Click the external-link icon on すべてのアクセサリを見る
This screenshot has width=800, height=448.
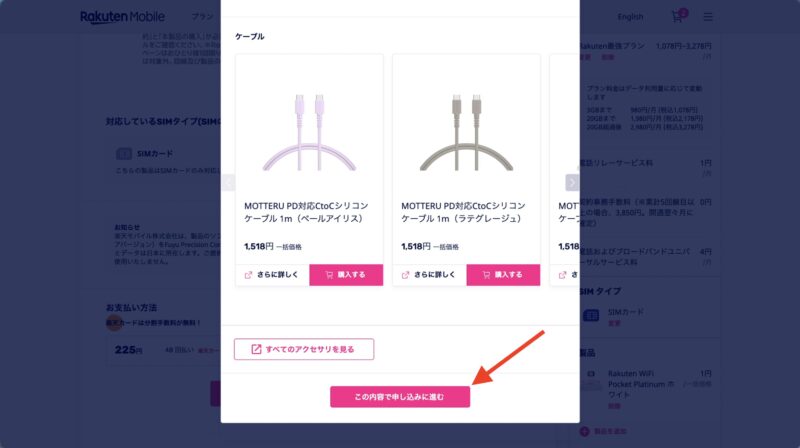(256, 349)
